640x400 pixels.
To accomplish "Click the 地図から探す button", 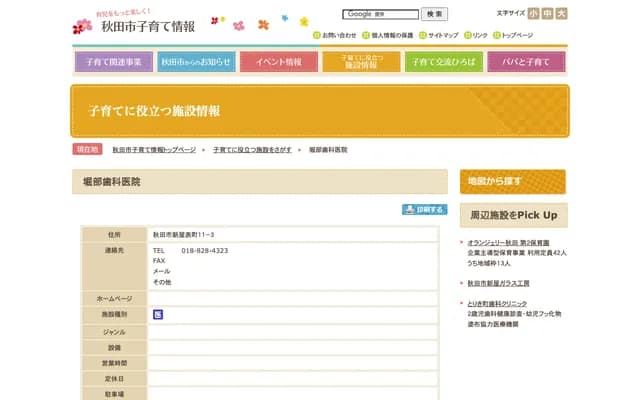I will click(x=512, y=181).
